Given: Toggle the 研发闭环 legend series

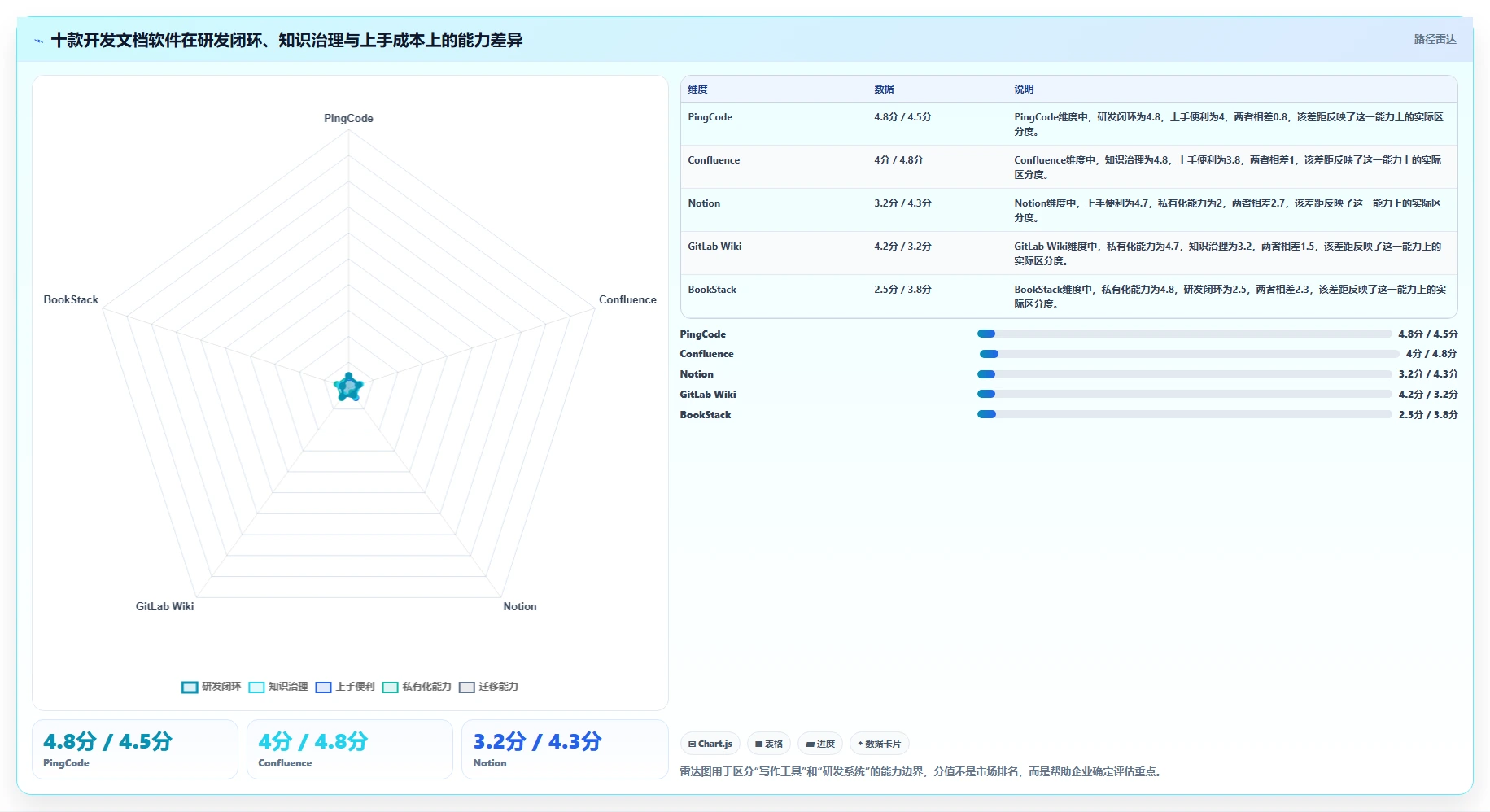Looking at the screenshot, I should pos(212,687).
